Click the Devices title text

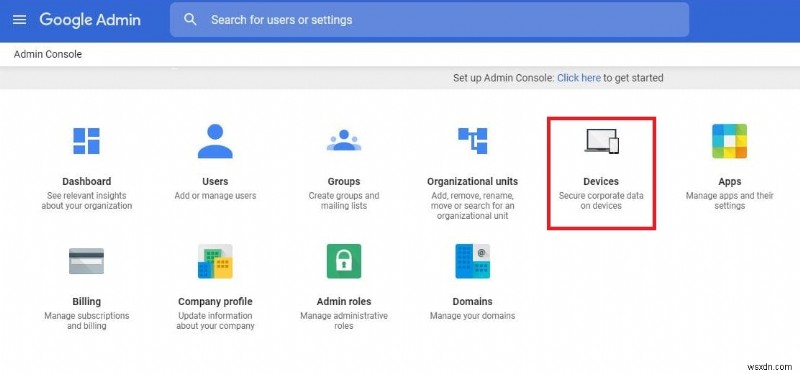click(601, 181)
